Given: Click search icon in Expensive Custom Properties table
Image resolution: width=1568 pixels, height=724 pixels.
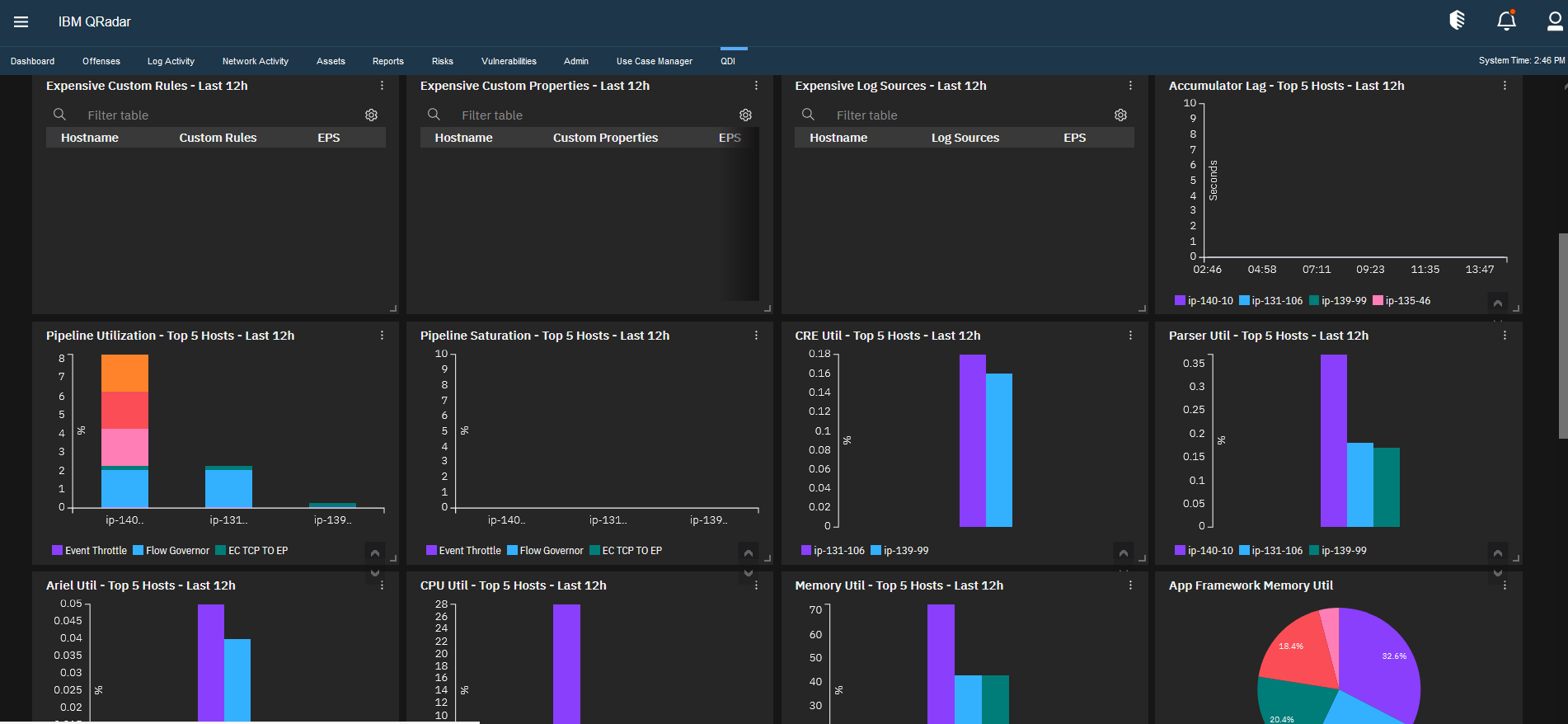Looking at the screenshot, I should click(x=434, y=115).
